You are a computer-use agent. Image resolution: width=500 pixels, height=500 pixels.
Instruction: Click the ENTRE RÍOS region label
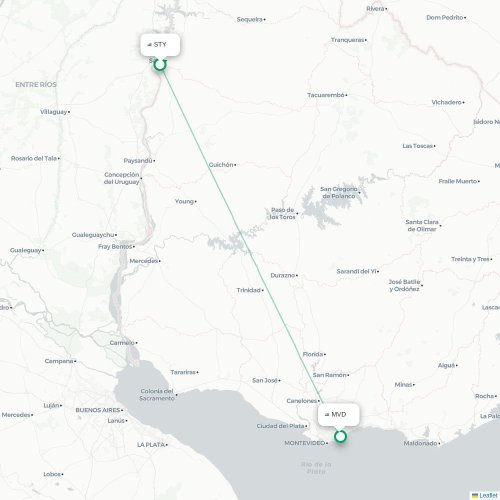36,85
